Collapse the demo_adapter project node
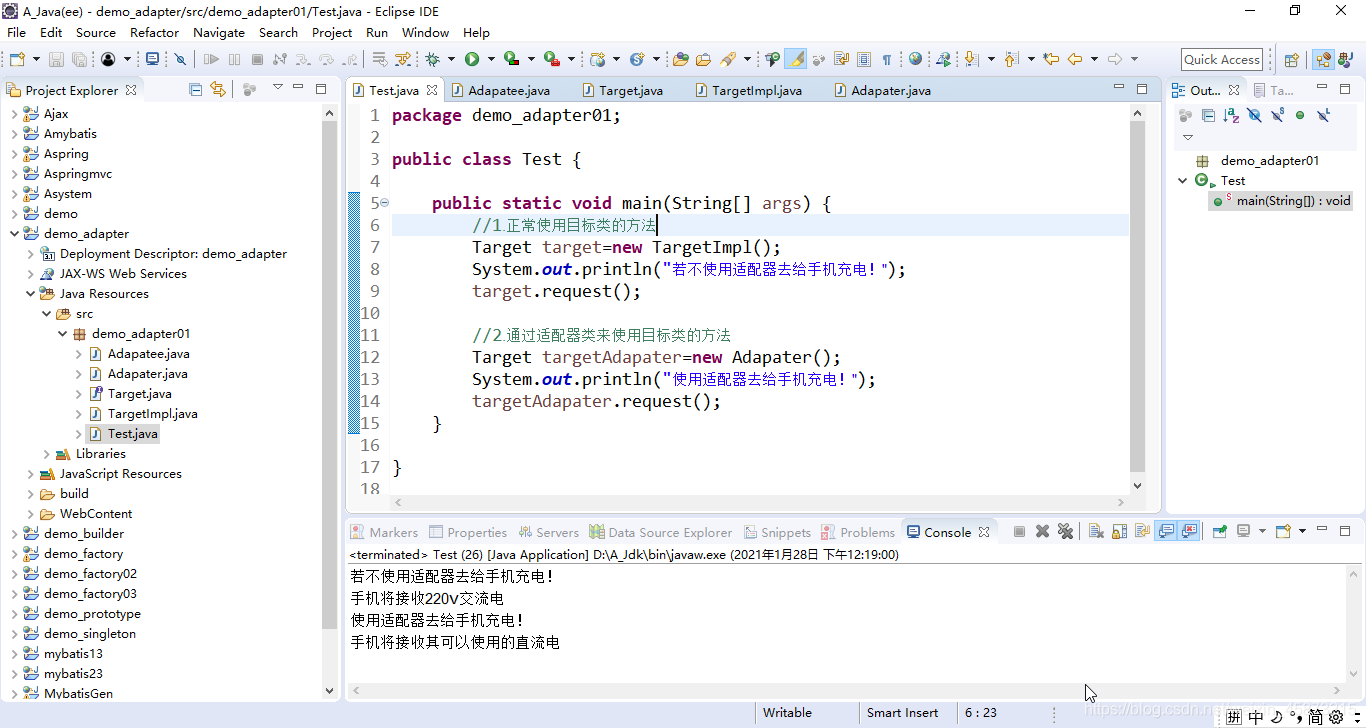Image resolution: width=1366 pixels, height=728 pixels. pyautogui.click(x=14, y=234)
